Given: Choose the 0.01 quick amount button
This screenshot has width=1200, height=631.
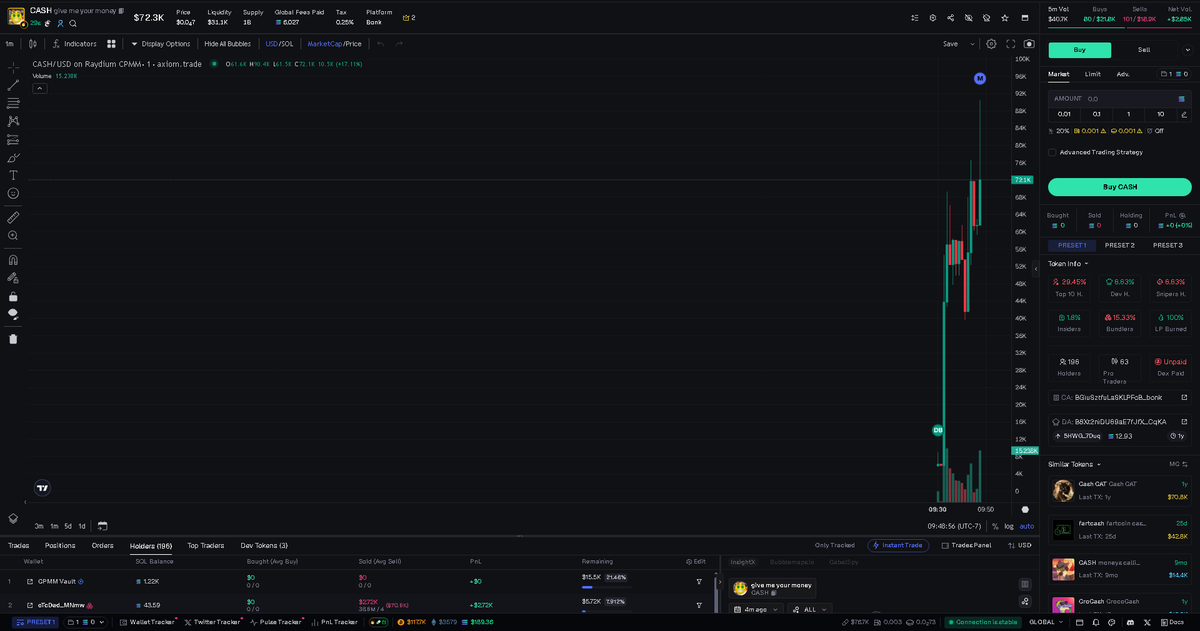Looking at the screenshot, I should 1064,114.
